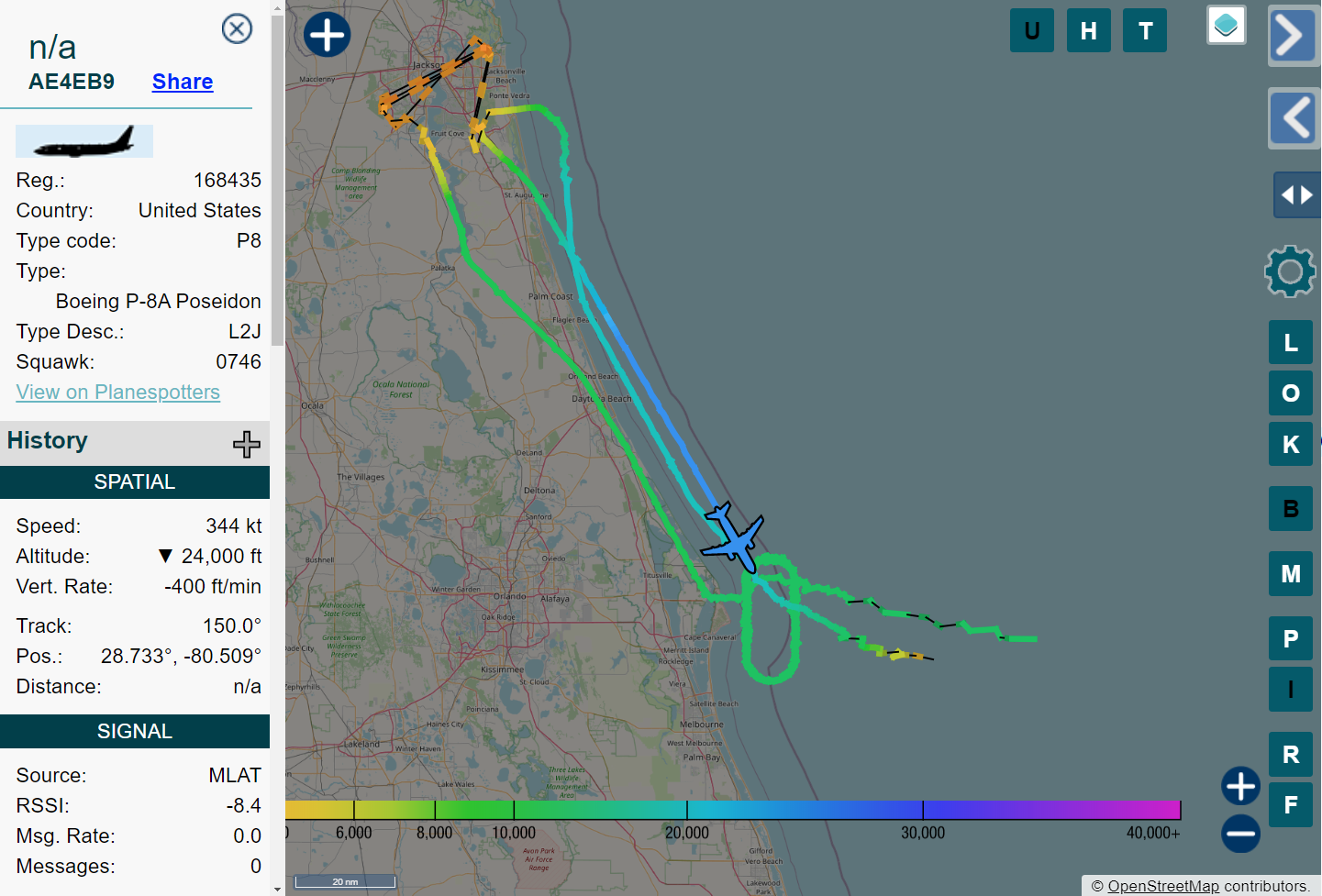Click the left arrow chevron button
Screen dimensions: 1322x896
1294,117
